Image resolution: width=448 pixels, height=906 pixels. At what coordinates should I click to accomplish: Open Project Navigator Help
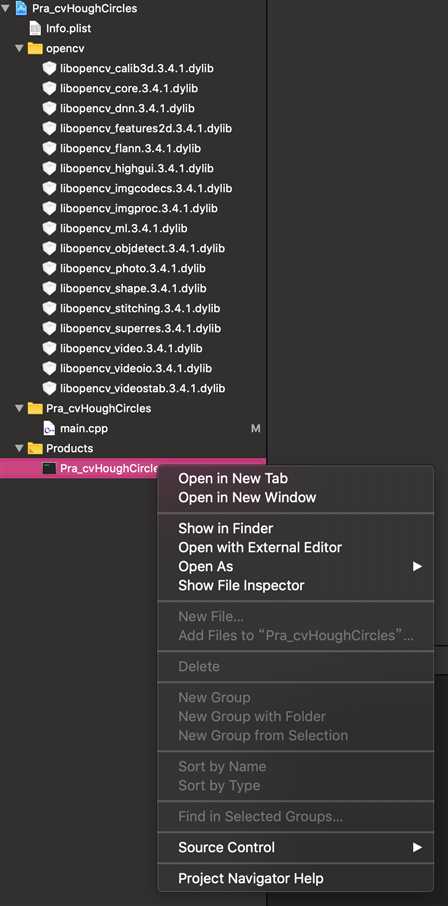tap(251, 878)
